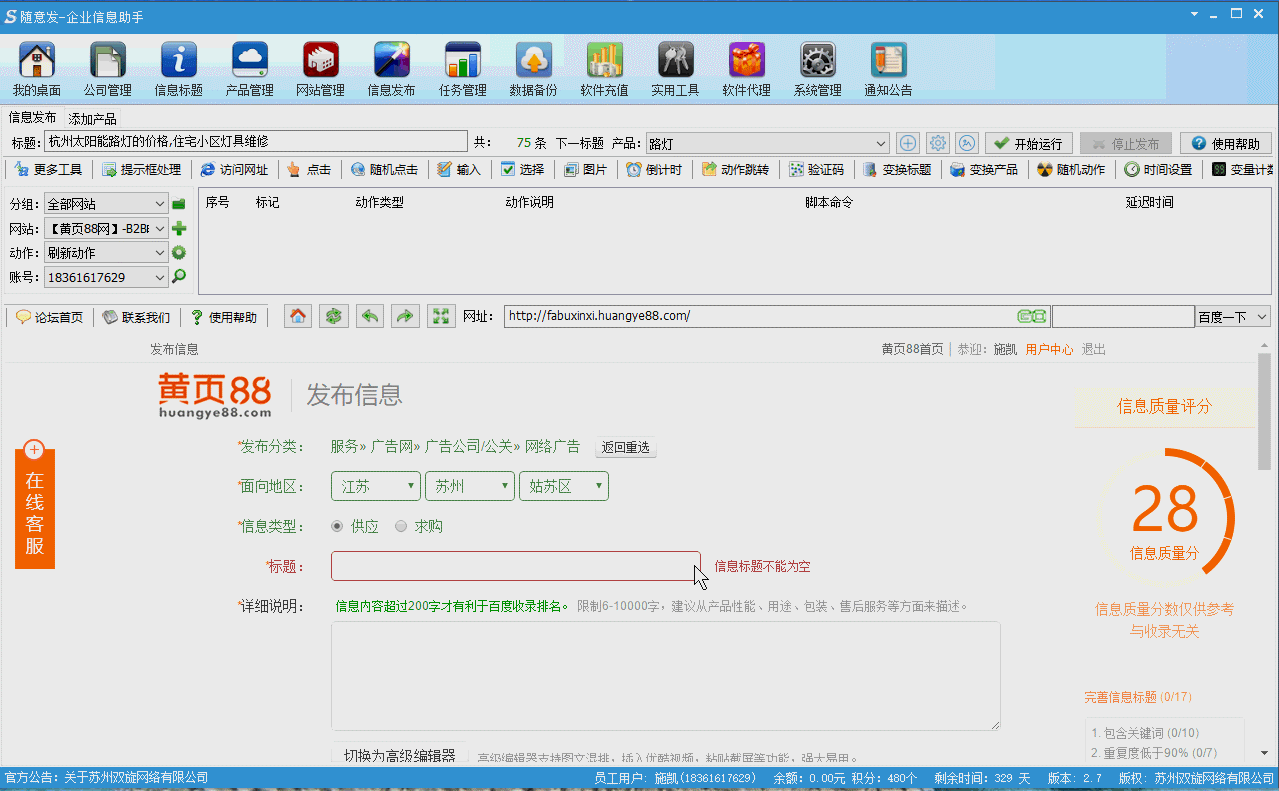Click the search box beside 百度一下
Screen dimensions: 1279x791
click(1123, 317)
